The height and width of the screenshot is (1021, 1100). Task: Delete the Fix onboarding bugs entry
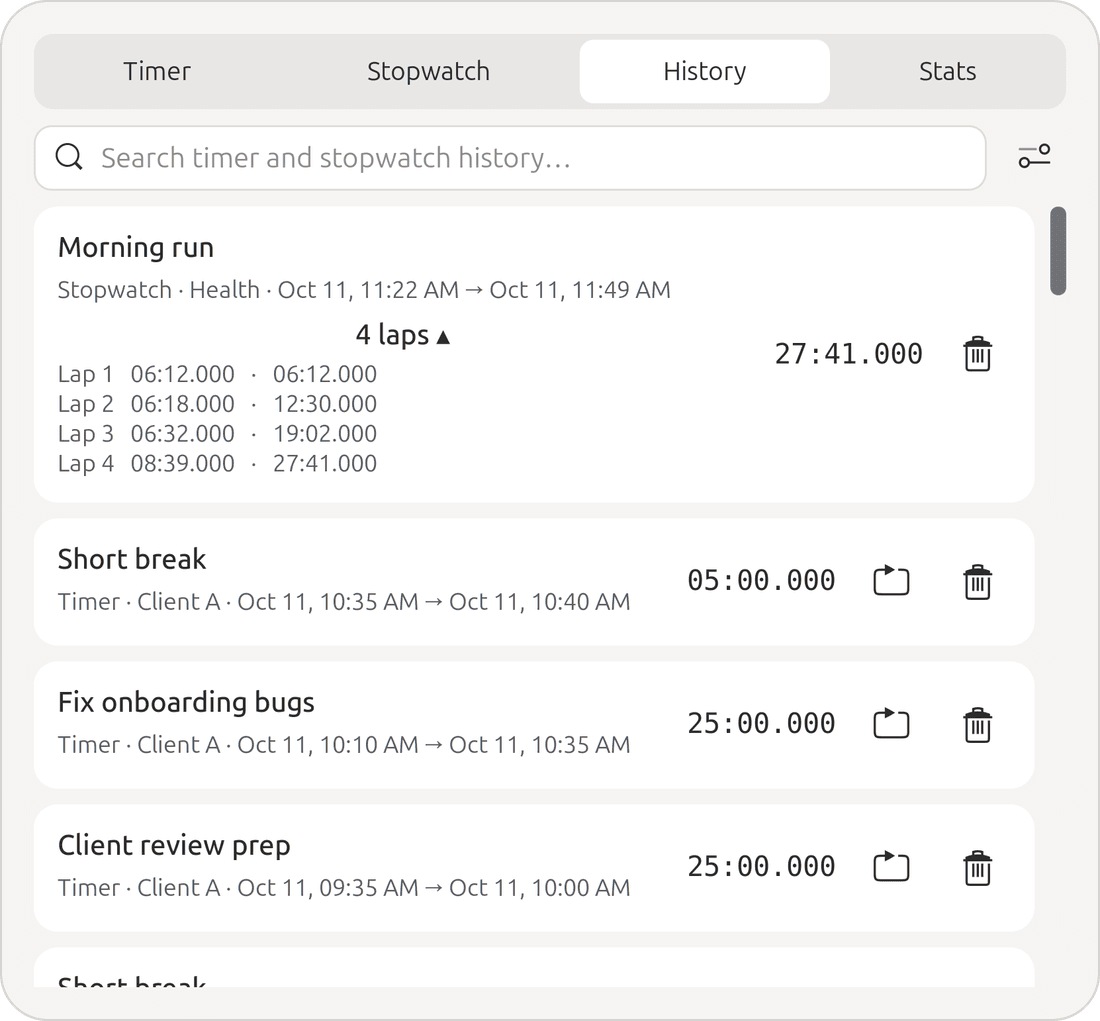(x=977, y=725)
